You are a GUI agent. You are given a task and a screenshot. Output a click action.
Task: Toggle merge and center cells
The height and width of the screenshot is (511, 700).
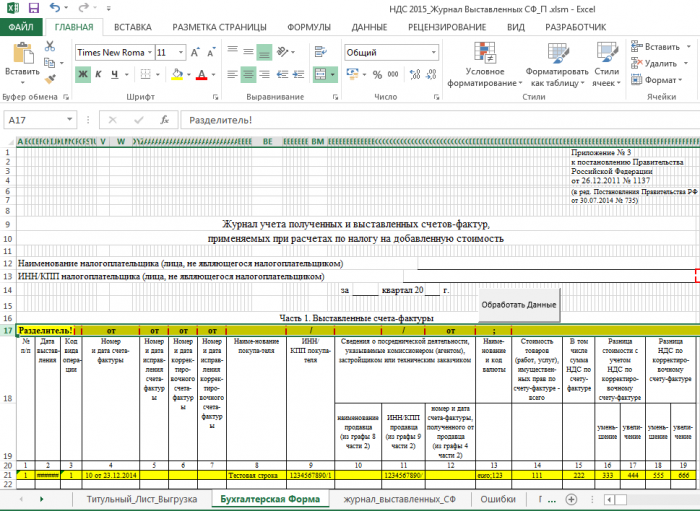click(x=321, y=75)
